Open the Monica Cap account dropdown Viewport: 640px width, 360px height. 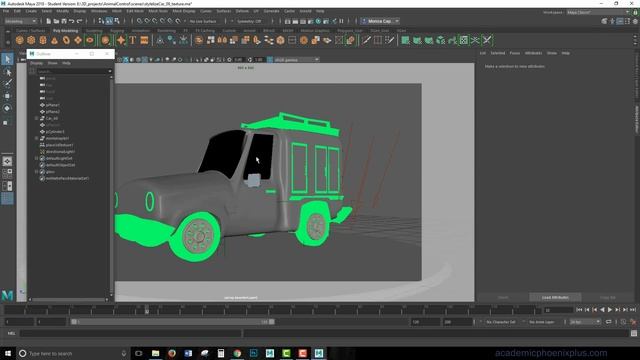[x=380, y=21]
